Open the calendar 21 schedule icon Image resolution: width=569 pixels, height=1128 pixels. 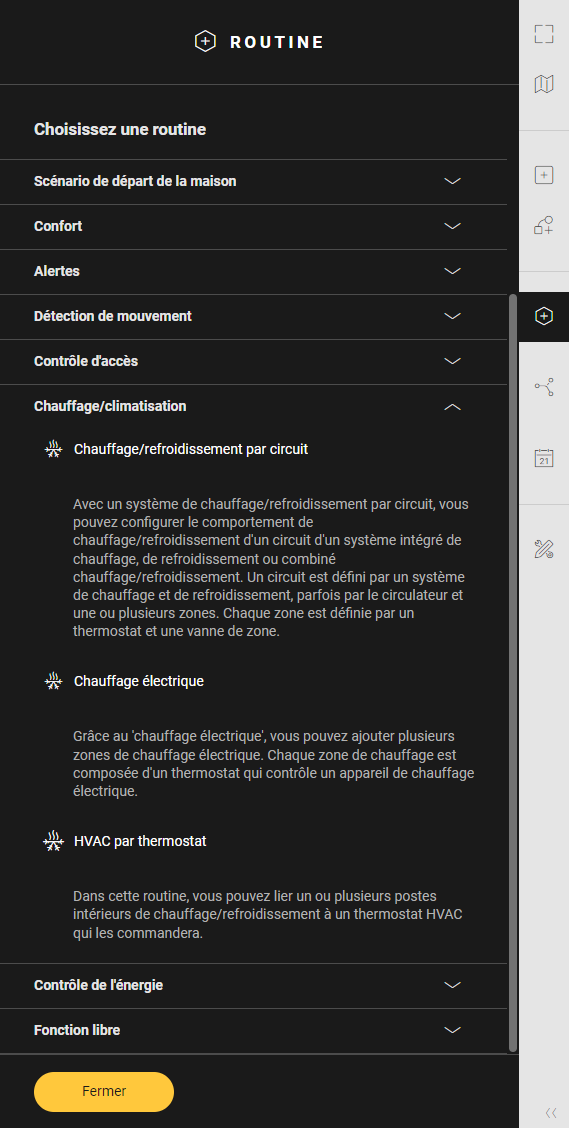pyautogui.click(x=544, y=458)
